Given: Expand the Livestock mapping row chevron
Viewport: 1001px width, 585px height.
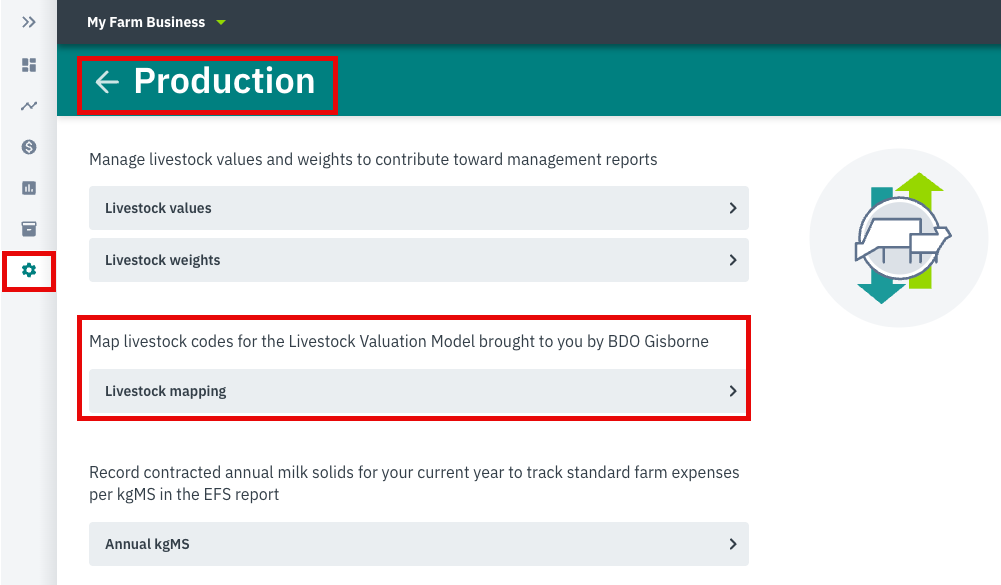Looking at the screenshot, I should click(x=731, y=390).
